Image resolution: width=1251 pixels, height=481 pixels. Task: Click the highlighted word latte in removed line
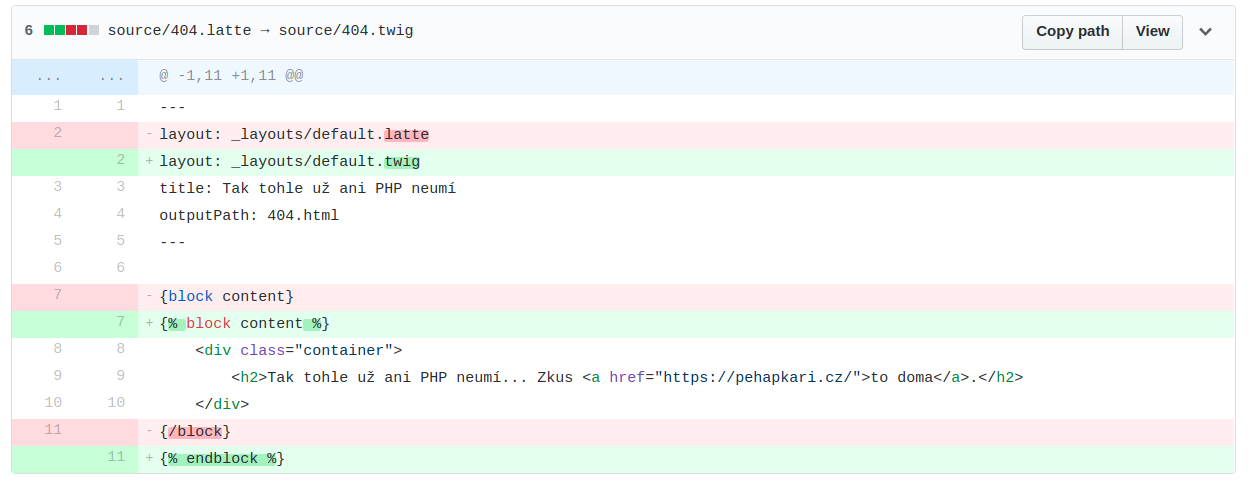pos(406,134)
